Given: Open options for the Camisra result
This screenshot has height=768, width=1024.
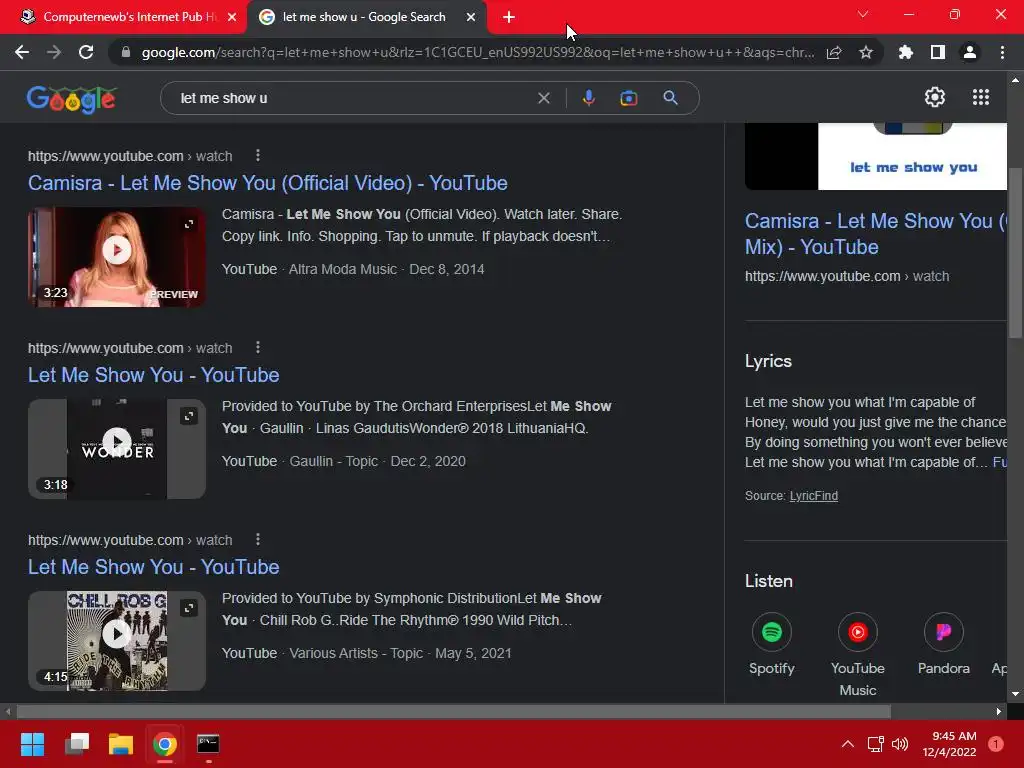Looking at the screenshot, I should (x=258, y=155).
